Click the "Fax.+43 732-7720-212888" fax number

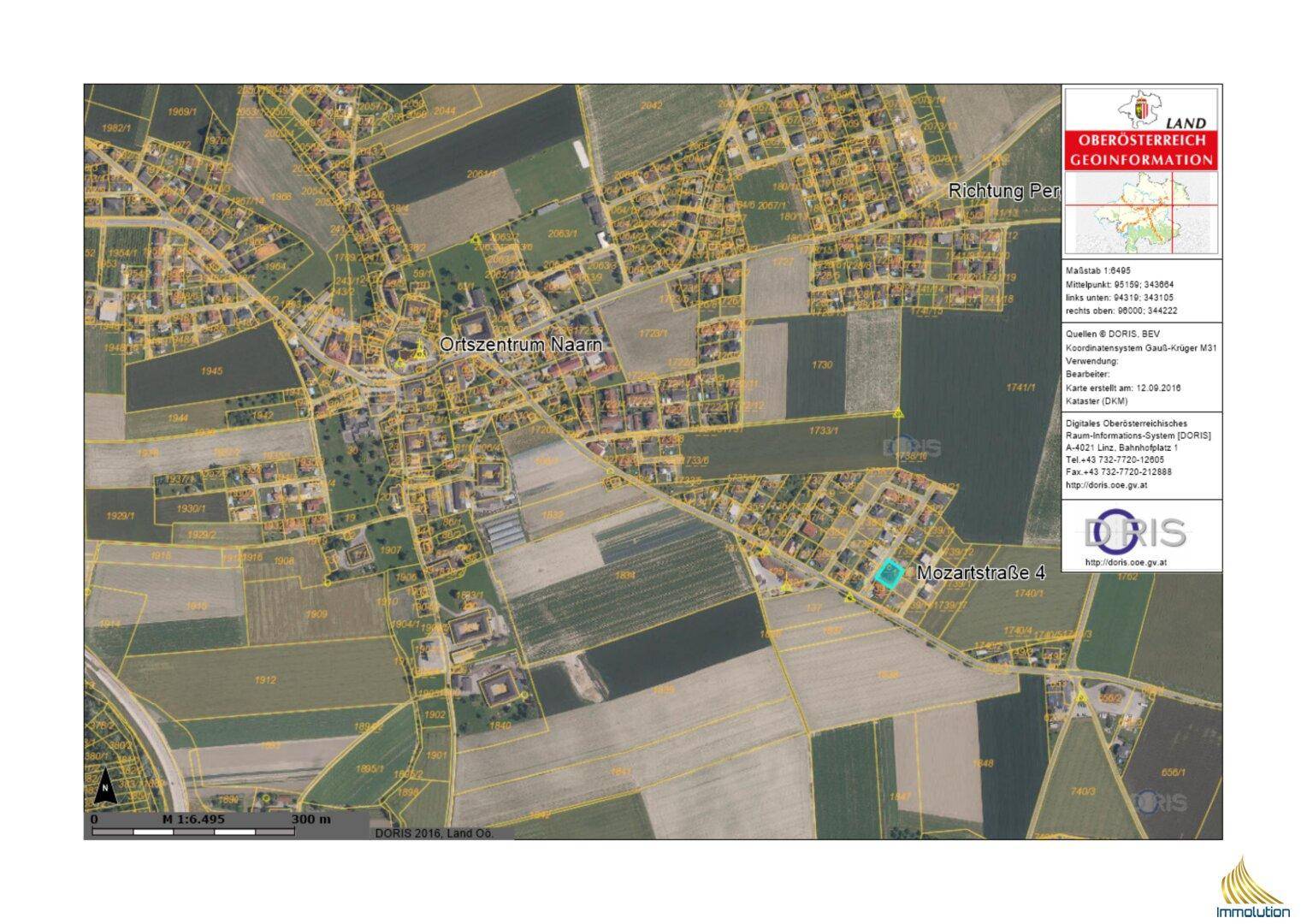pyautogui.click(x=1118, y=472)
